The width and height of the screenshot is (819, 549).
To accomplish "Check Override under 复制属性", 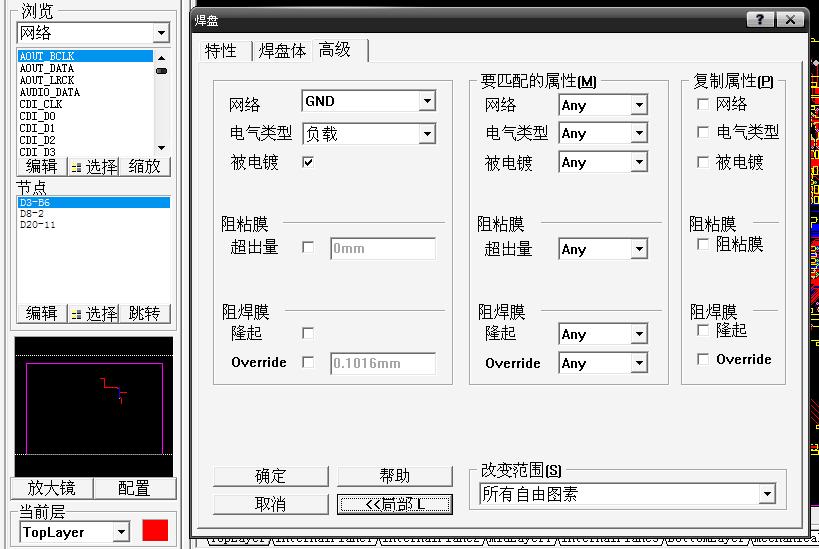I will pos(703,359).
